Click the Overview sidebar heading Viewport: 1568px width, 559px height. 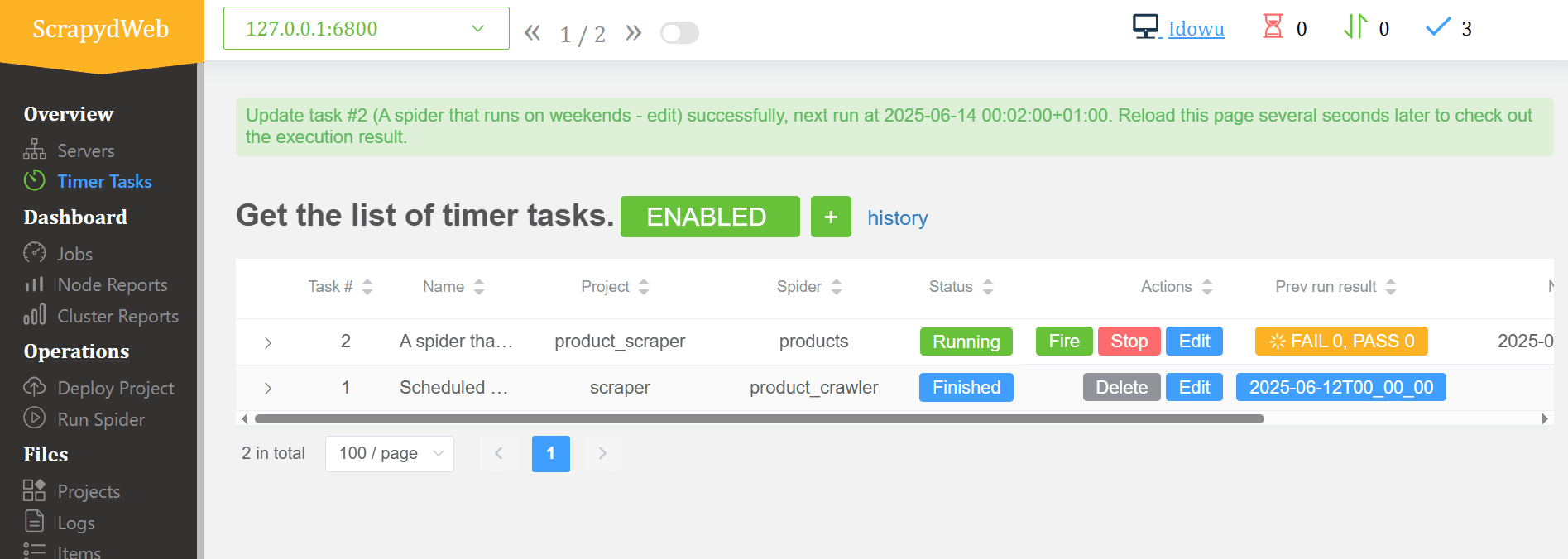[69, 114]
